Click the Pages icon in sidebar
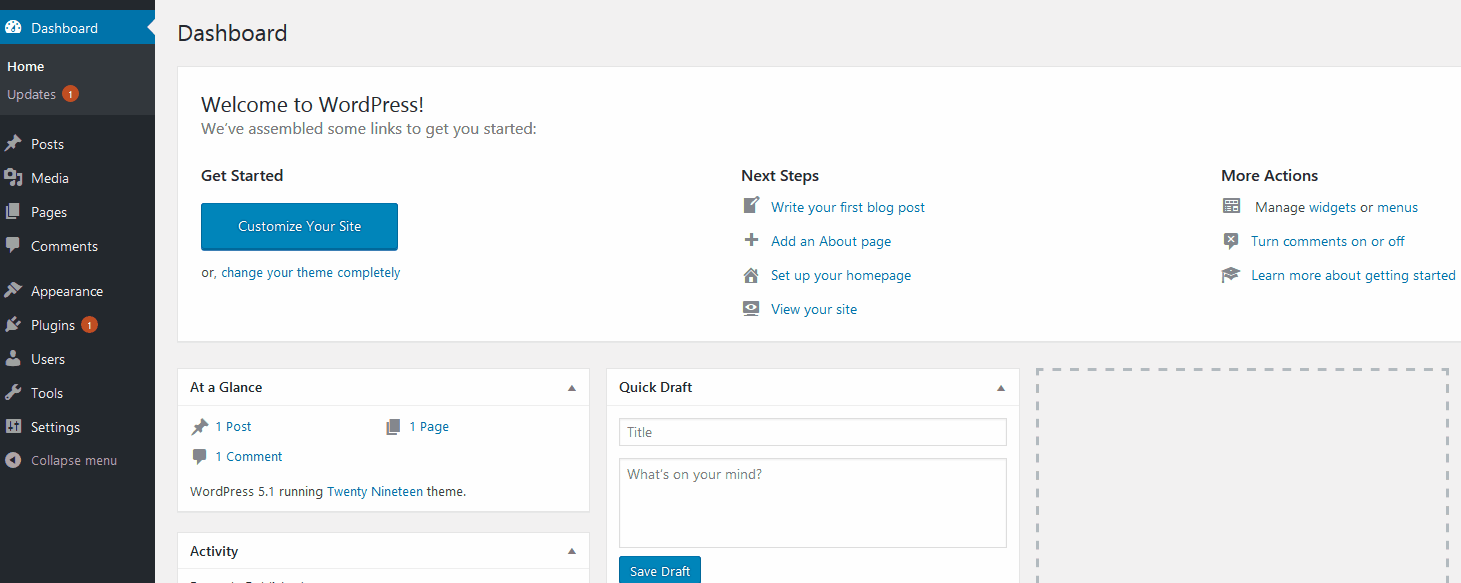Image resolution: width=1461 pixels, height=583 pixels. (13, 212)
